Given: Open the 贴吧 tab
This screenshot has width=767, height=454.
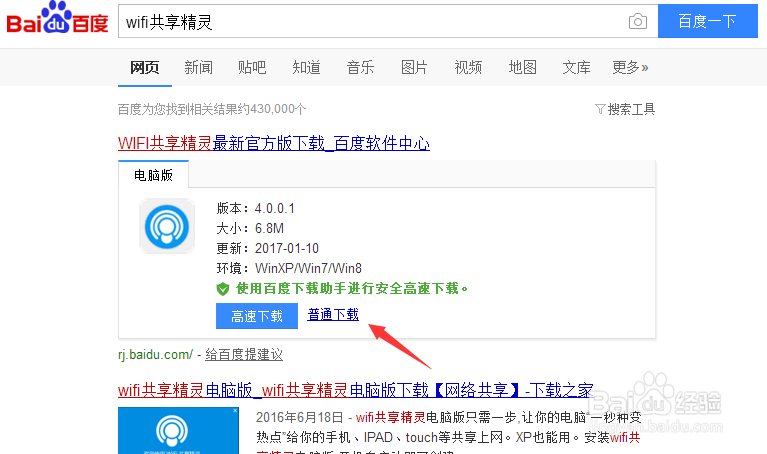Looking at the screenshot, I should (252, 67).
